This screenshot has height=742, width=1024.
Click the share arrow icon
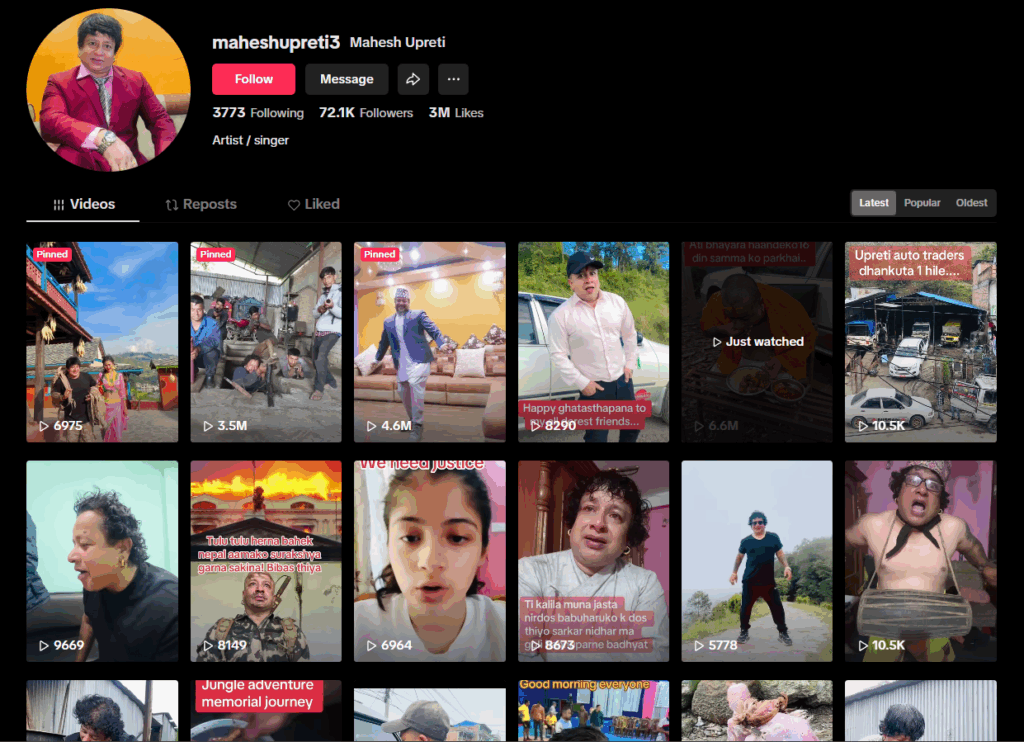[x=412, y=79]
